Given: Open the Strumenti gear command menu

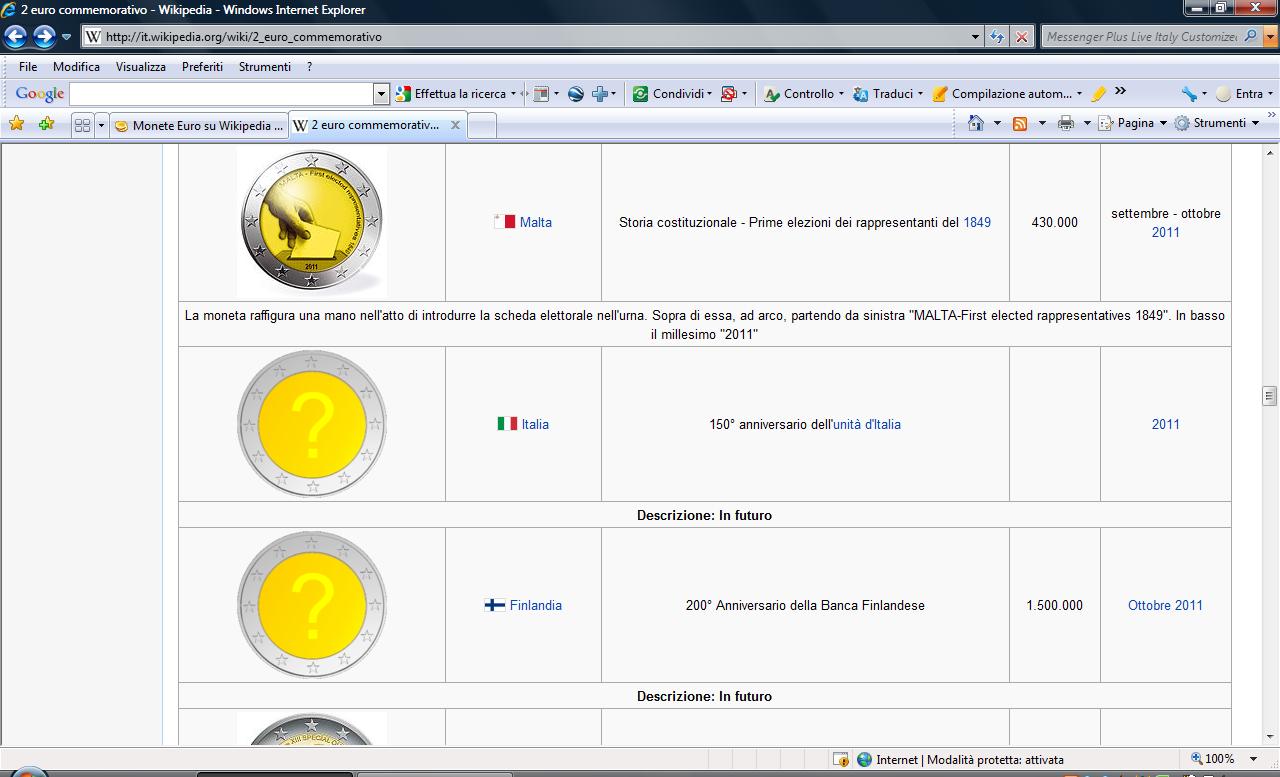Looking at the screenshot, I should click(x=1216, y=123).
